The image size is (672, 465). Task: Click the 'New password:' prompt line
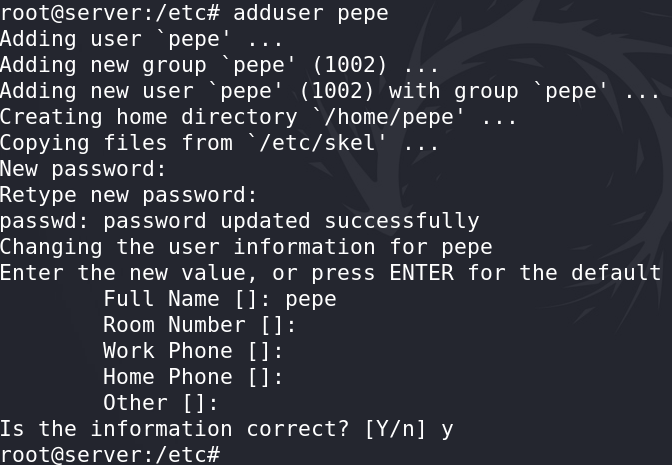83,169
